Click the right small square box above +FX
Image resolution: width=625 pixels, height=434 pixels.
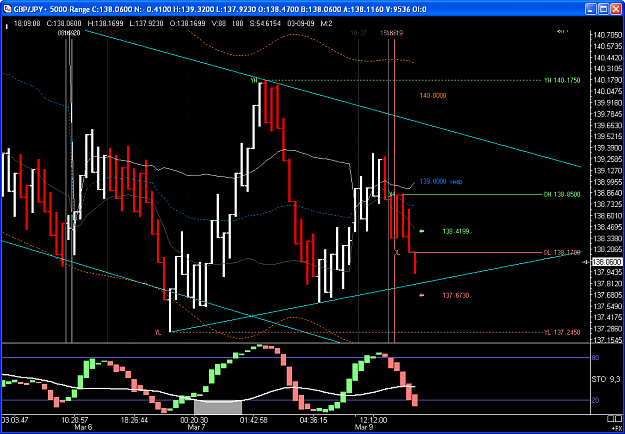point(619,418)
